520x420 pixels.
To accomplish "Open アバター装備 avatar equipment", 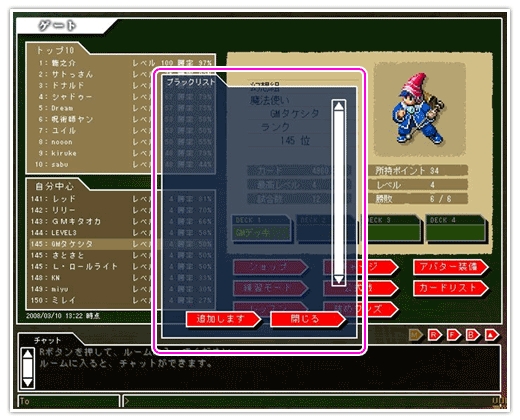I will [451, 267].
